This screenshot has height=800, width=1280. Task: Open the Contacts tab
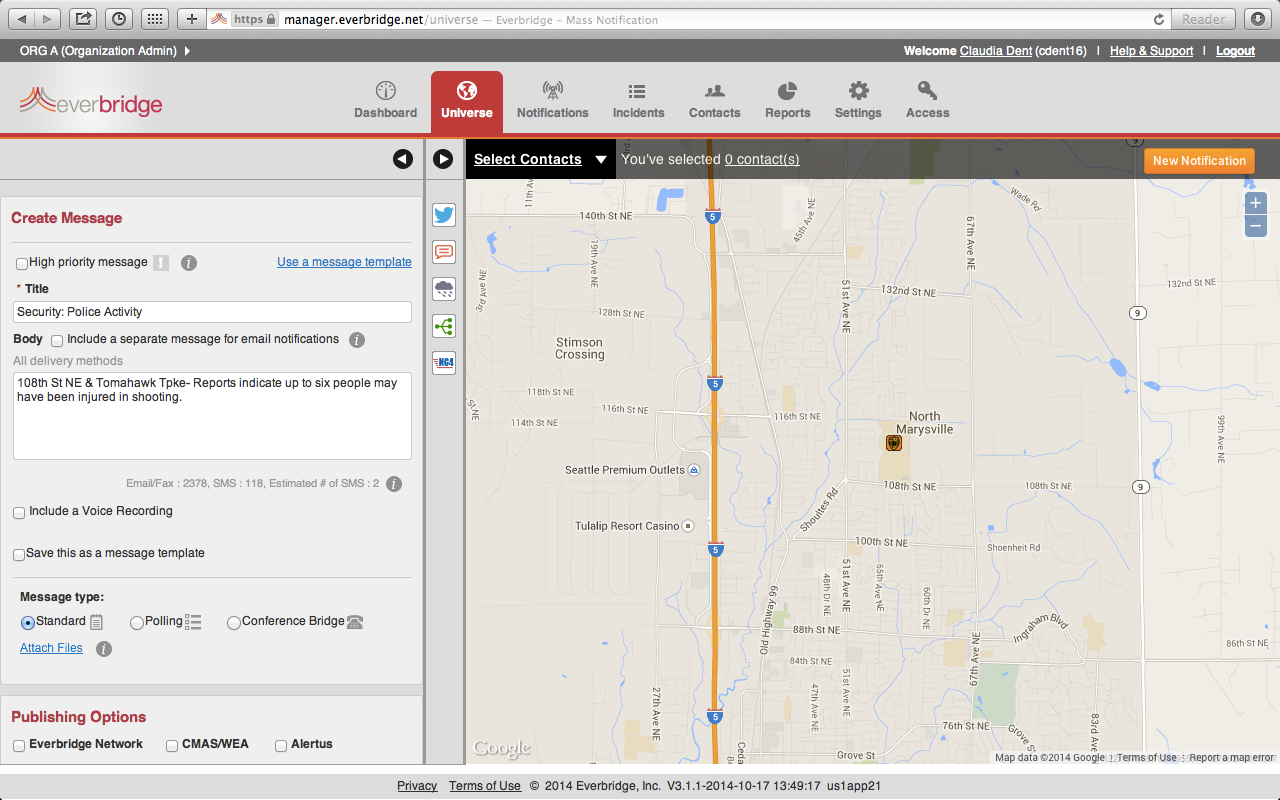[x=714, y=101]
